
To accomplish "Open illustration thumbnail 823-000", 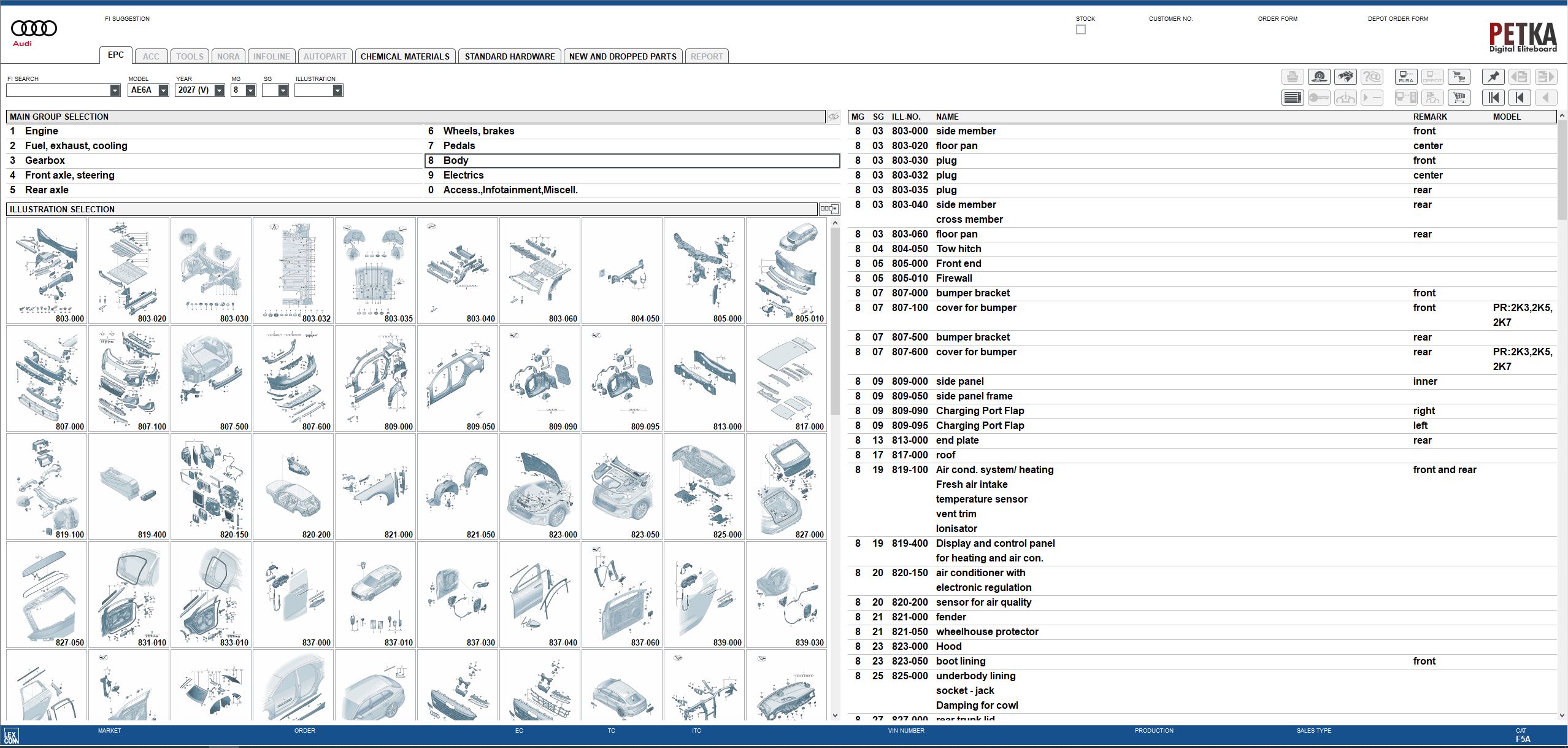I will click(x=540, y=487).
